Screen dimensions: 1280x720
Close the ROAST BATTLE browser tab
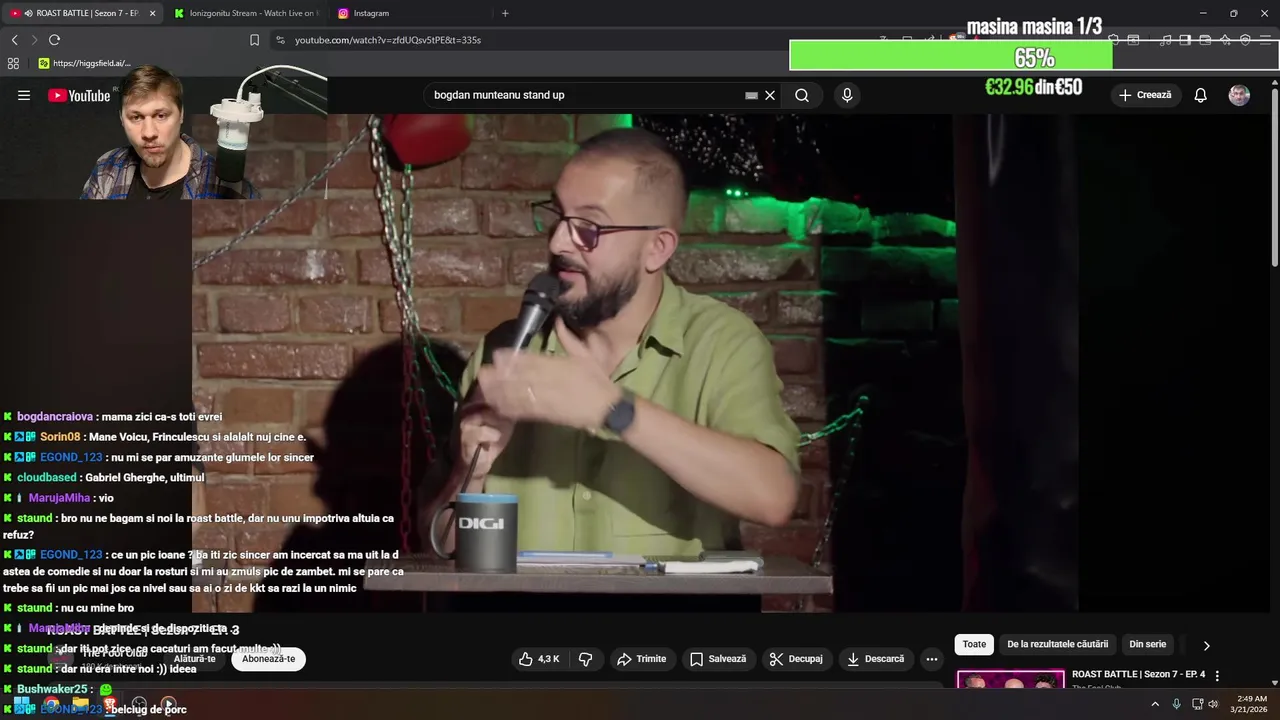coord(152,13)
